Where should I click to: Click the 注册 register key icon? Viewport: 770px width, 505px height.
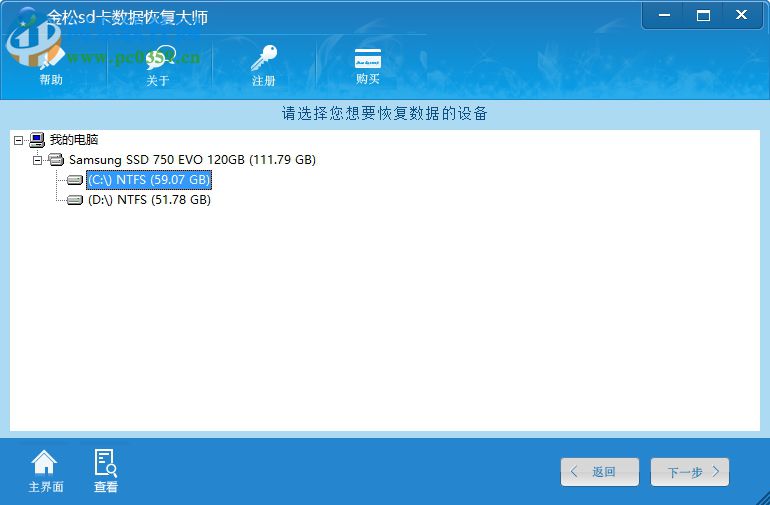264,58
